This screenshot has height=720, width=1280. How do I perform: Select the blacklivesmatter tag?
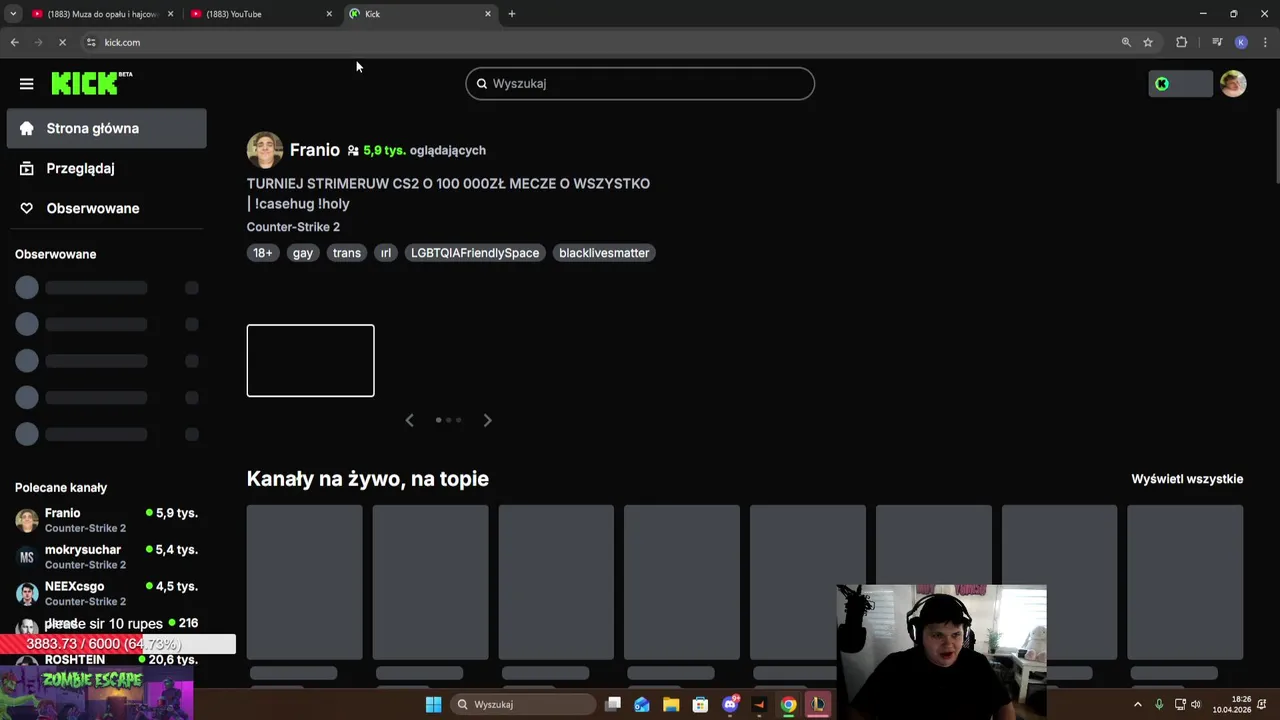tap(604, 253)
